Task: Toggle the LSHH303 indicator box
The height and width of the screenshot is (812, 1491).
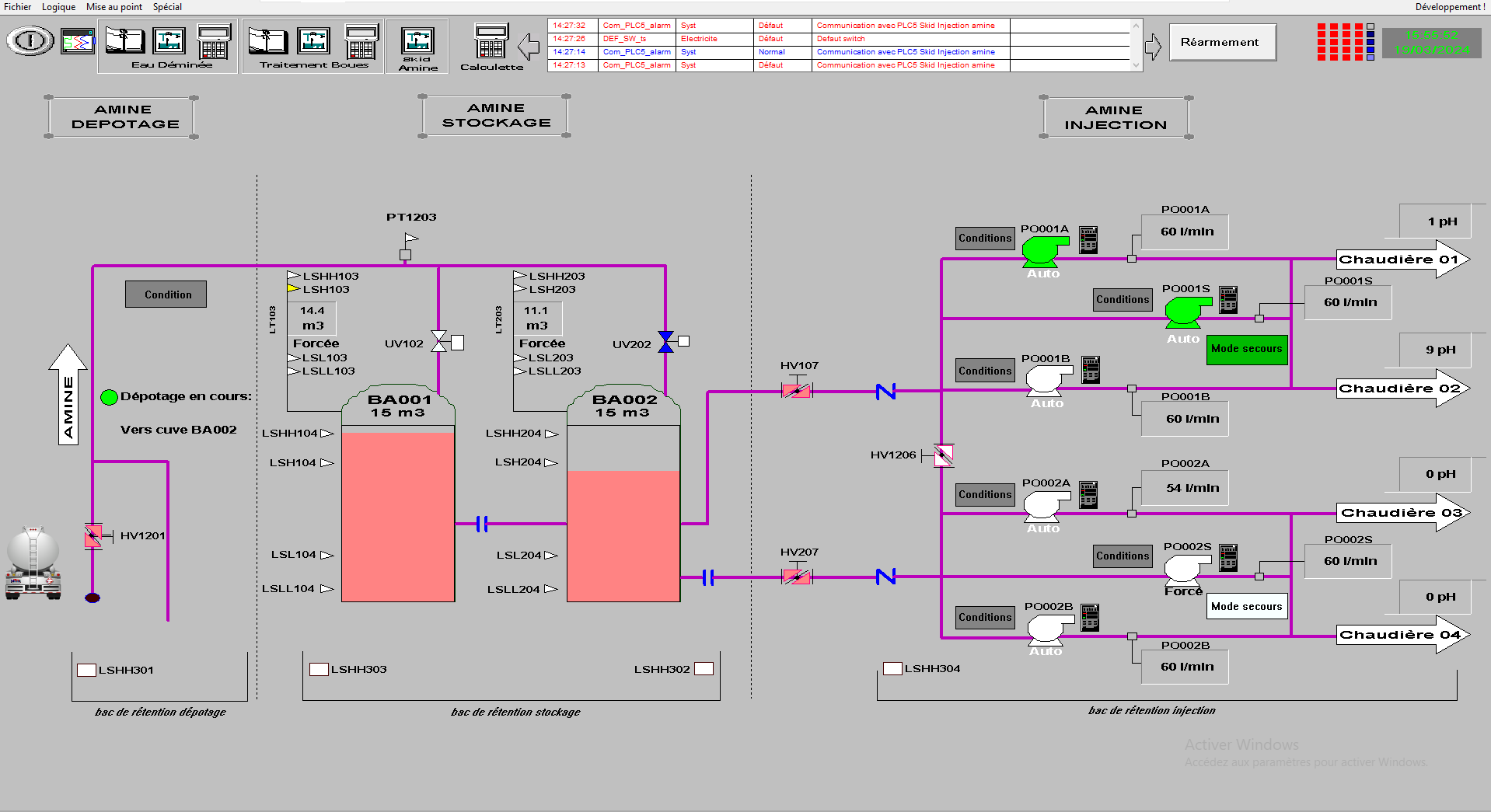Action: pyautogui.click(x=319, y=669)
